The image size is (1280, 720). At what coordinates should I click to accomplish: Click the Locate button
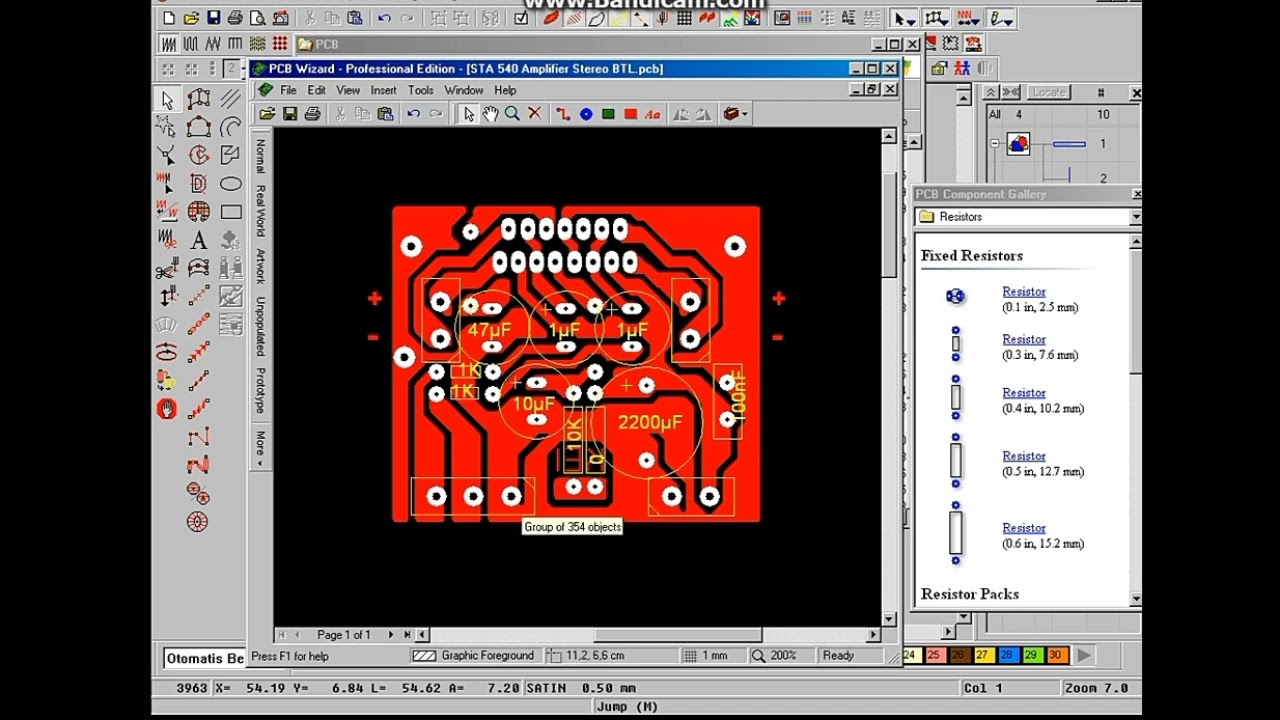click(1049, 92)
